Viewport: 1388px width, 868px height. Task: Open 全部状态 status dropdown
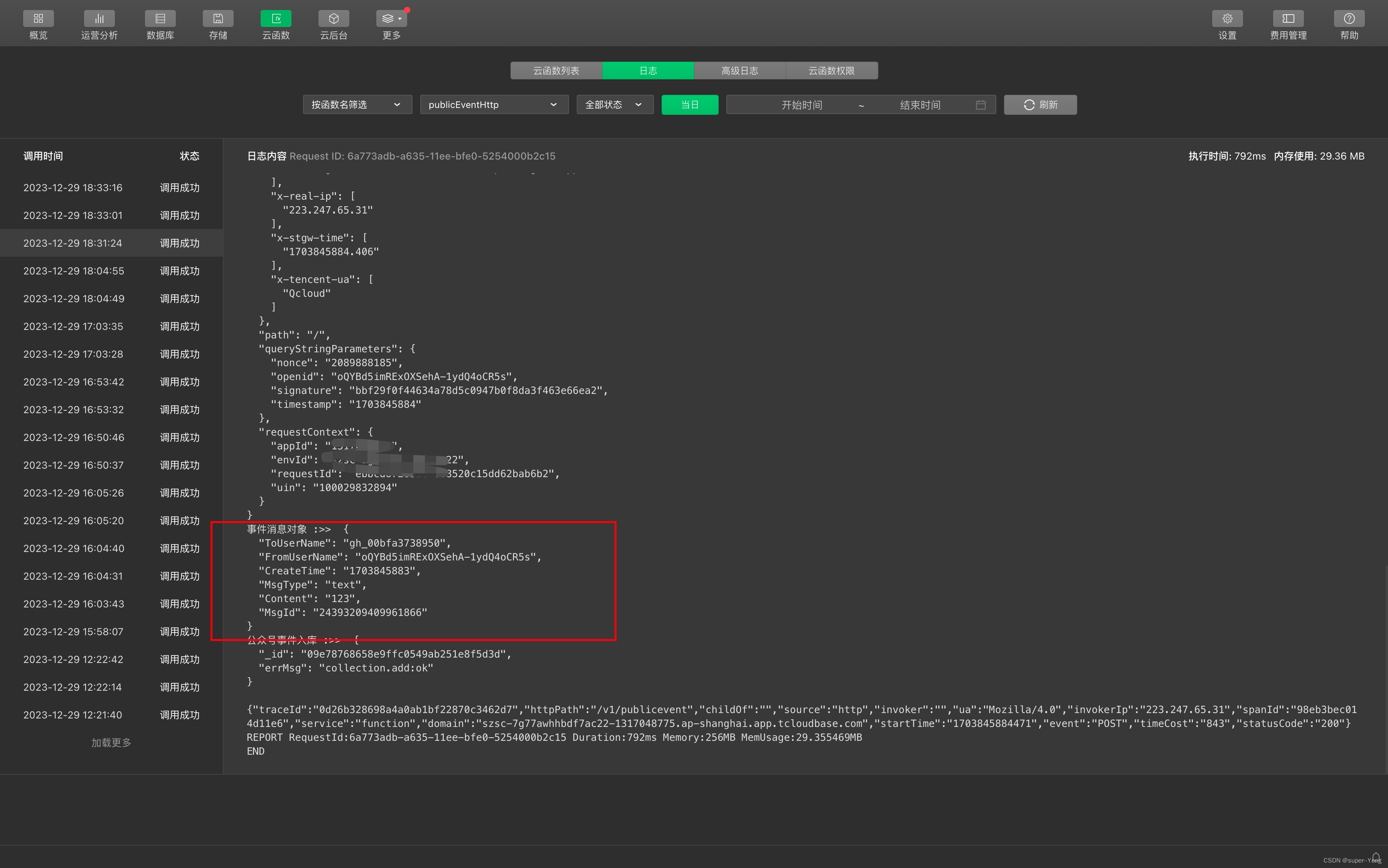tap(615, 104)
